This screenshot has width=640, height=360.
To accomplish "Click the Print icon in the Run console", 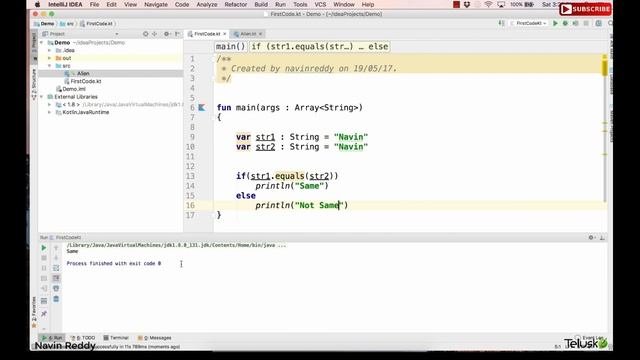I will pos(56,289).
